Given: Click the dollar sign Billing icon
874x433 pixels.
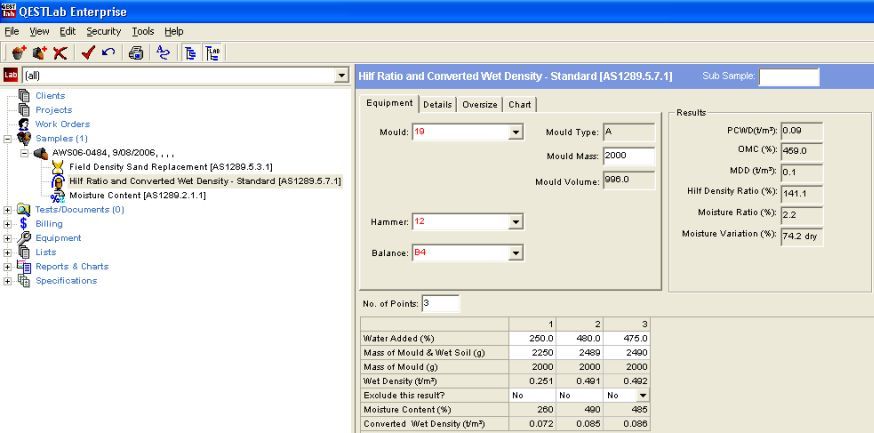Looking at the screenshot, I should [x=23, y=225].
